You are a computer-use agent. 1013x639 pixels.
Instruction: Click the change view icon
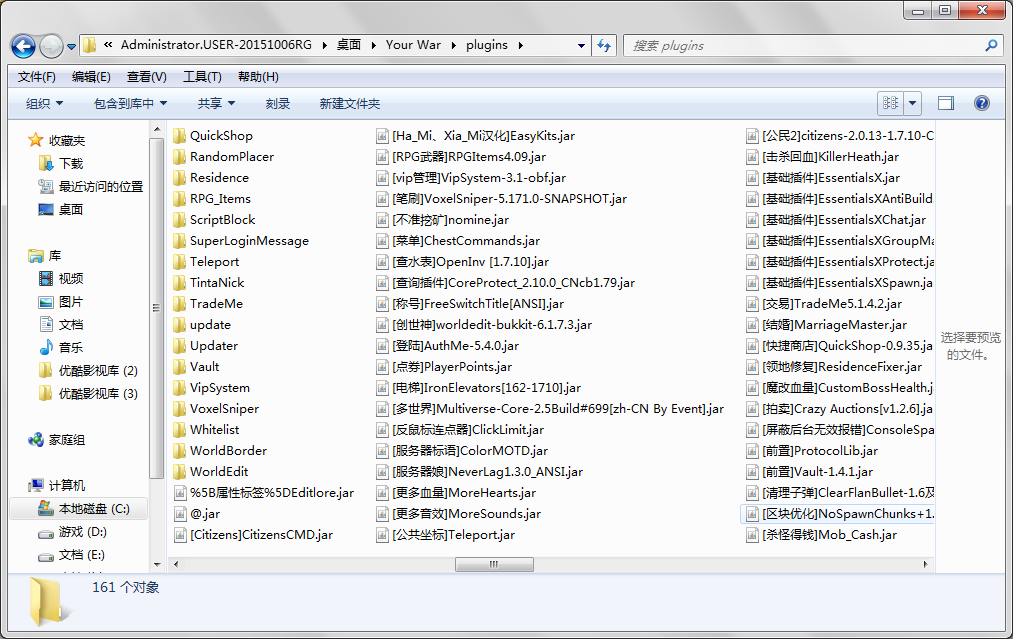click(x=890, y=103)
